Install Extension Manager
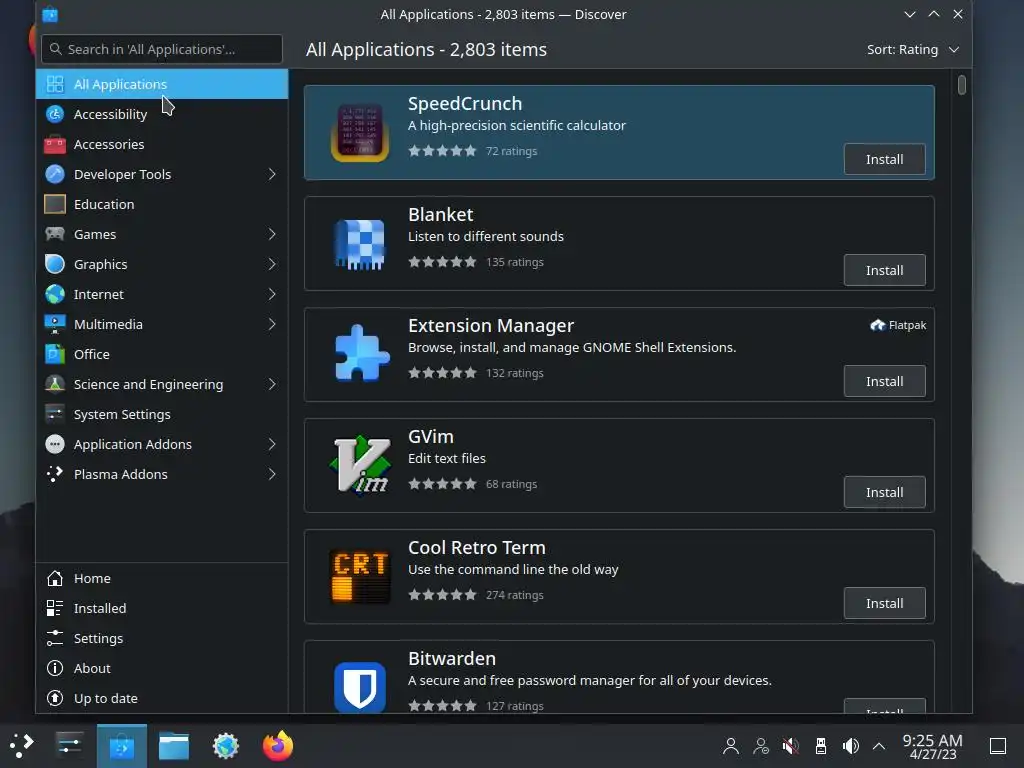The height and width of the screenshot is (768, 1024). tap(884, 381)
